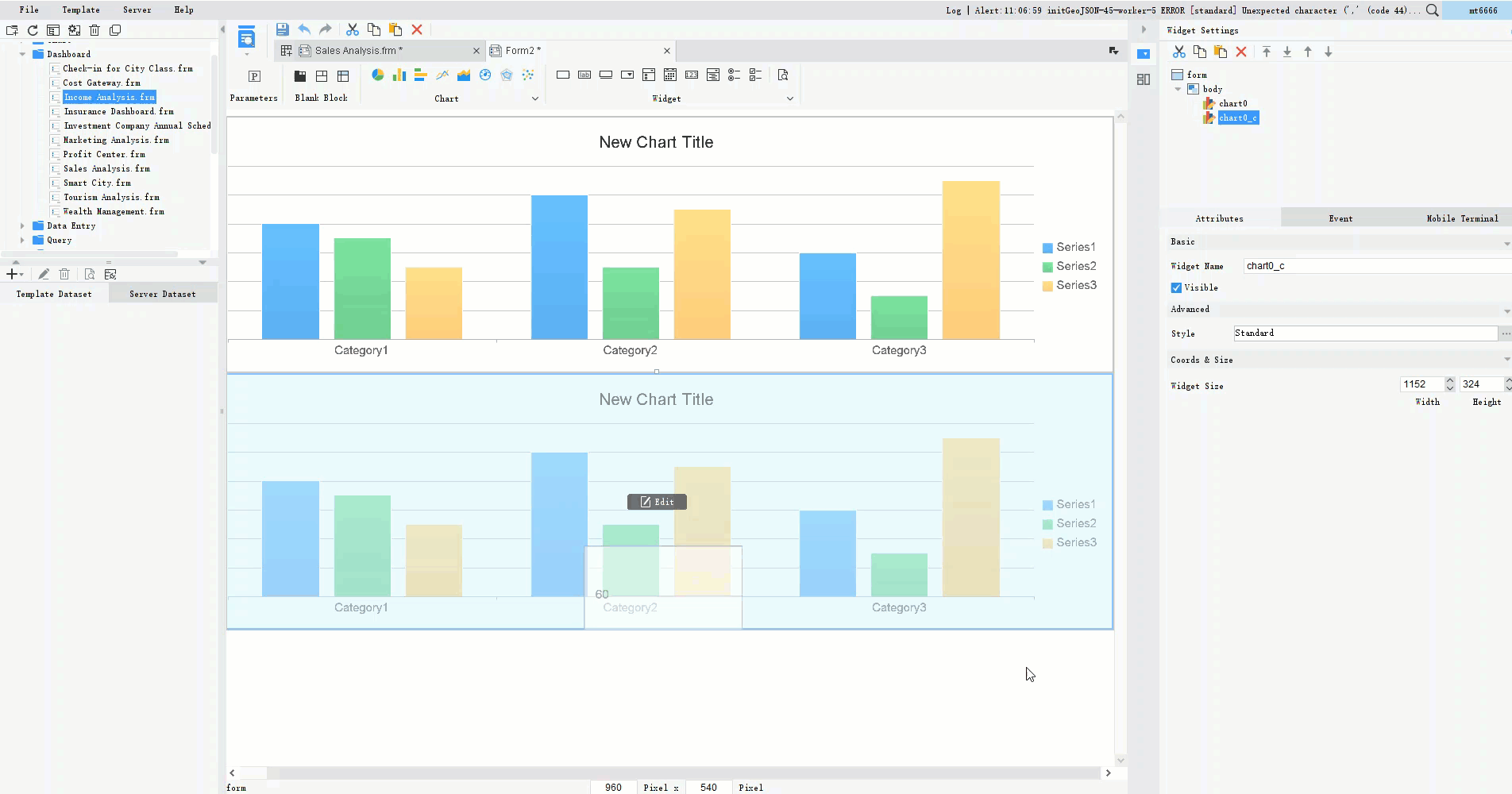
Task: Select Profit Center.frm in file tree
Action: click(x=104, y=154)
